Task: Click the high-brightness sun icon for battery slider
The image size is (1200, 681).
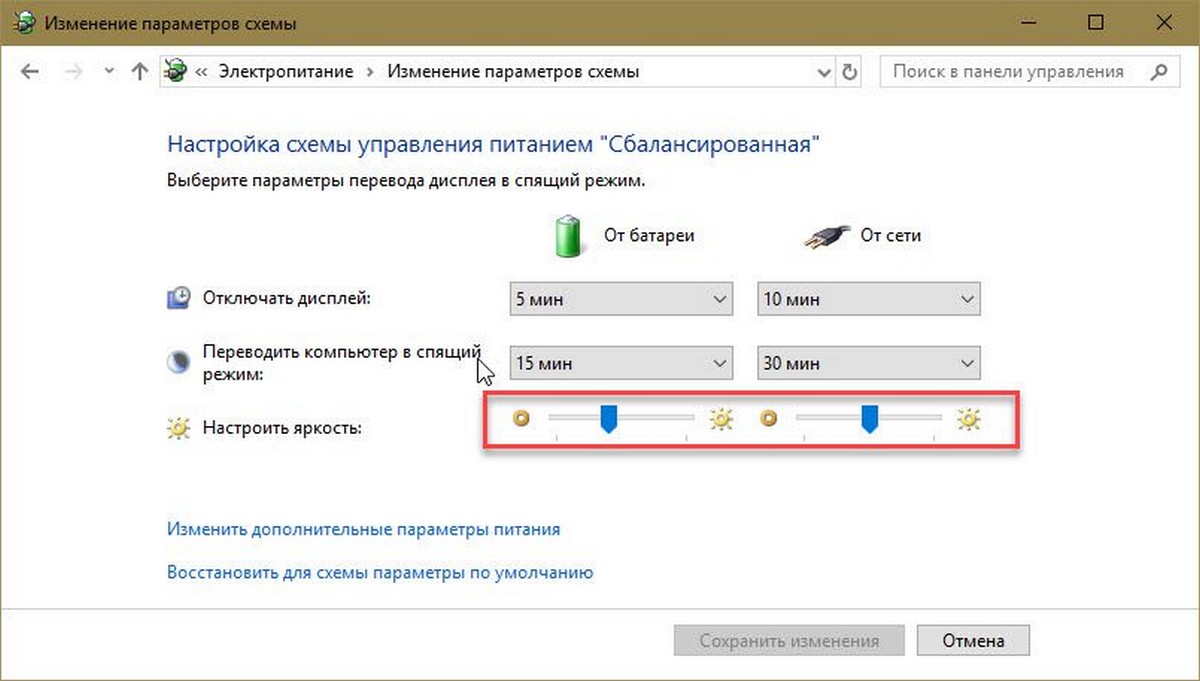Action: click(722, 420)
